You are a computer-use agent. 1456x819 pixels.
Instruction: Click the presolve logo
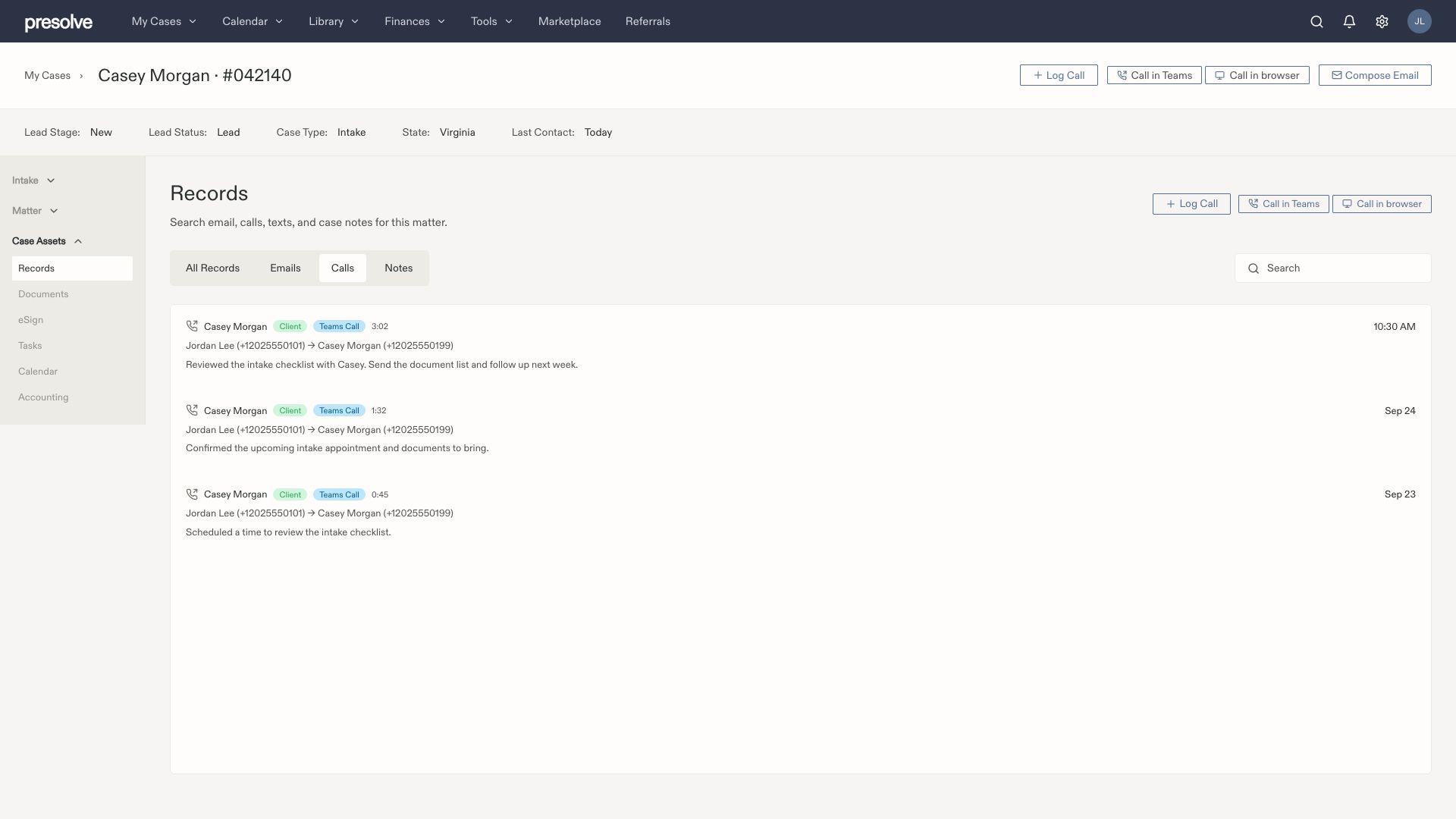coord(58,22)
